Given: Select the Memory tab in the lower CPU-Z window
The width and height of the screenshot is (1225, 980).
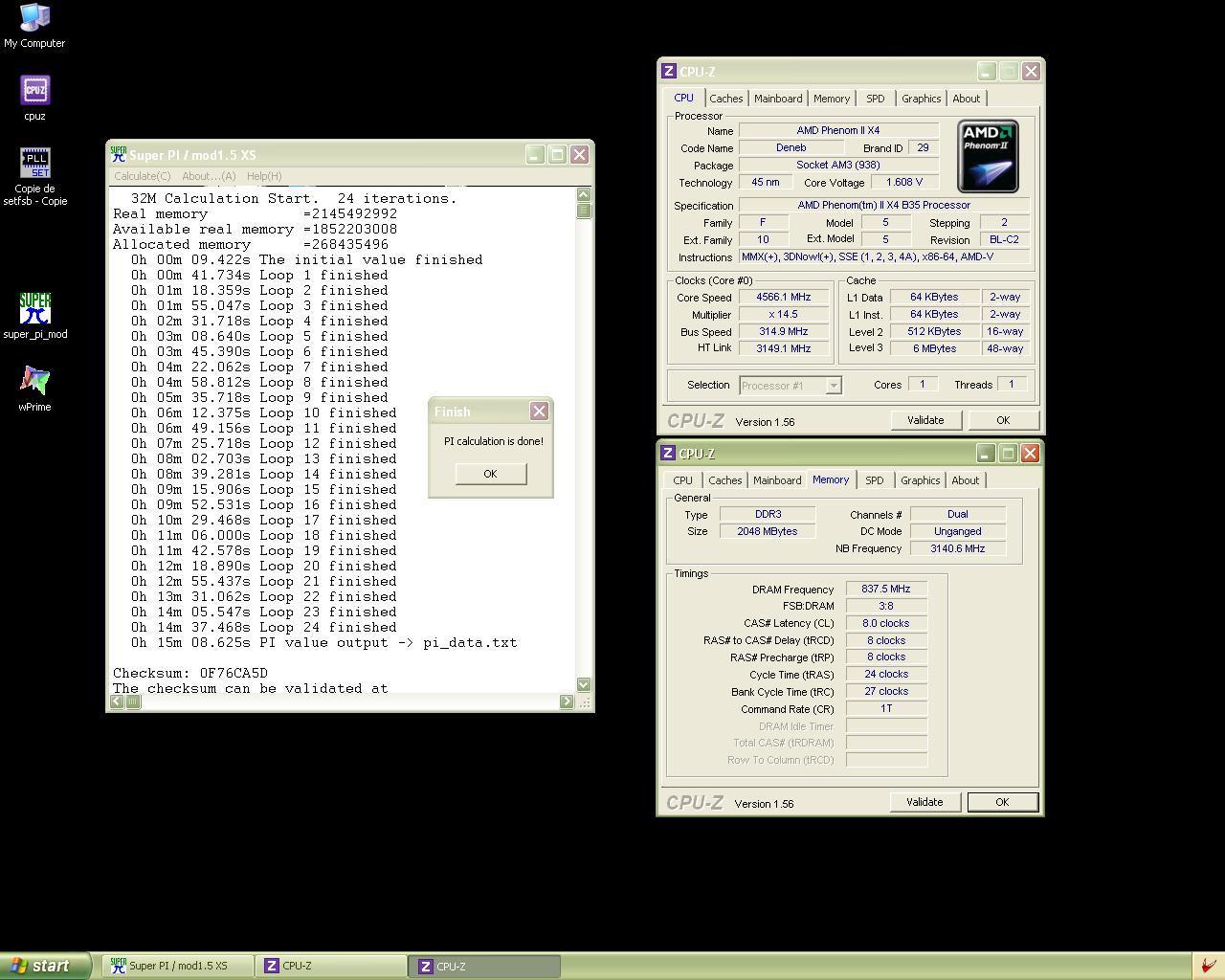Looking at the screenshot, I should click(831, 479).
